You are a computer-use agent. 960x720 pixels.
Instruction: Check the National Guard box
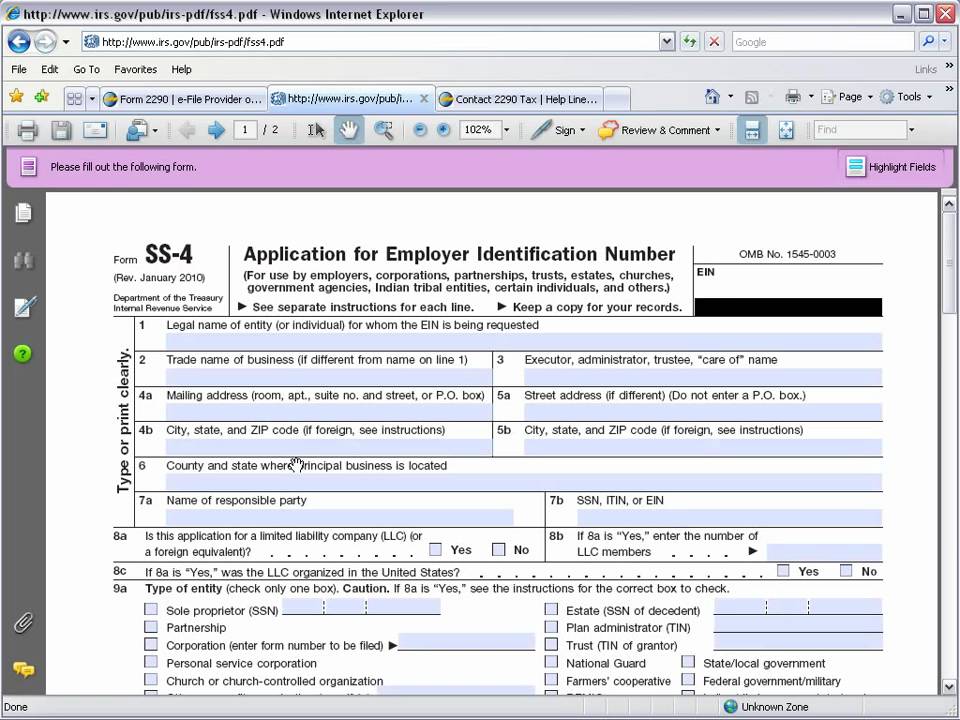[552, 662]
